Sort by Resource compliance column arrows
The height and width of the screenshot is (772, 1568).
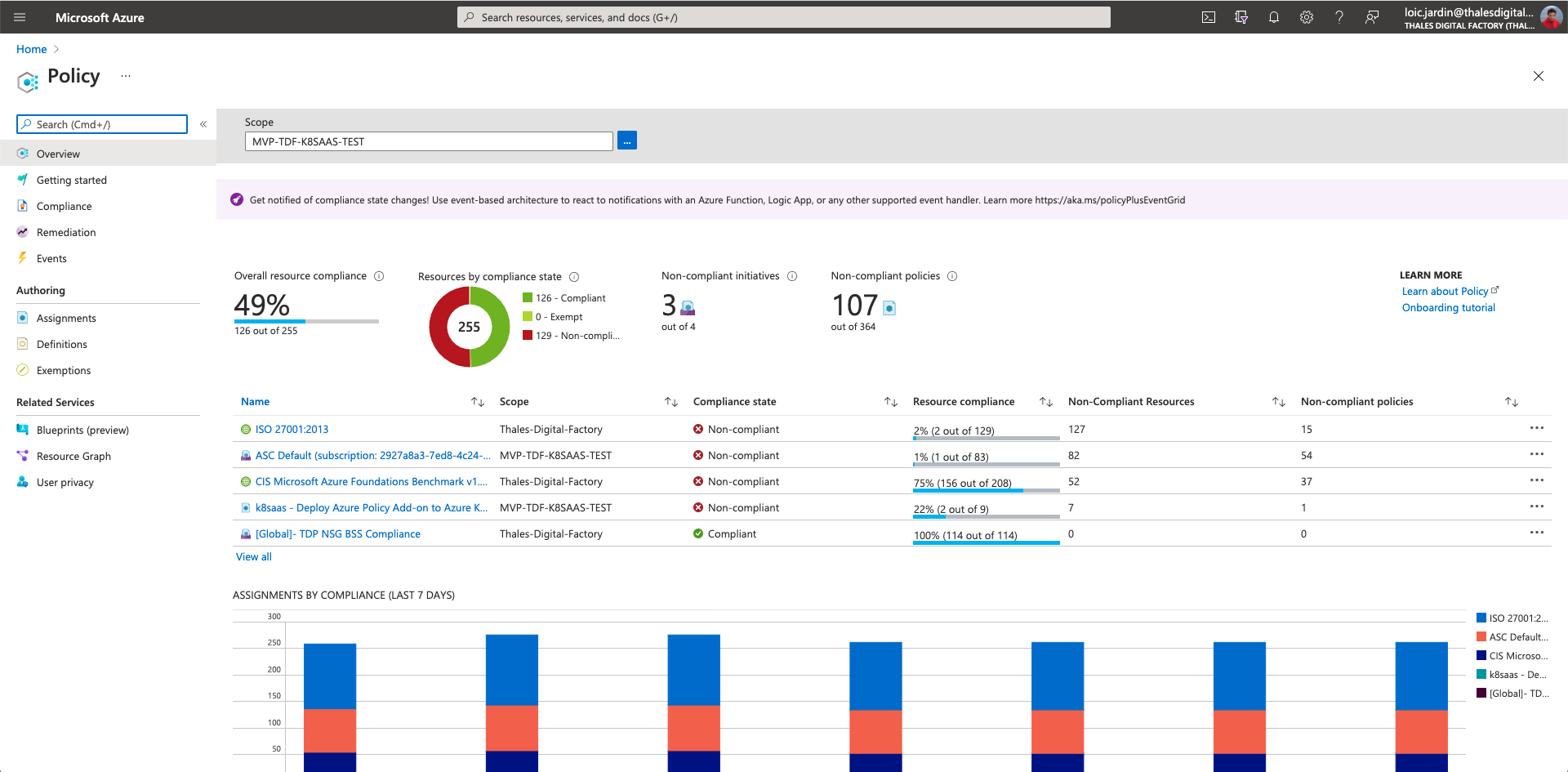coord(1046,402)
